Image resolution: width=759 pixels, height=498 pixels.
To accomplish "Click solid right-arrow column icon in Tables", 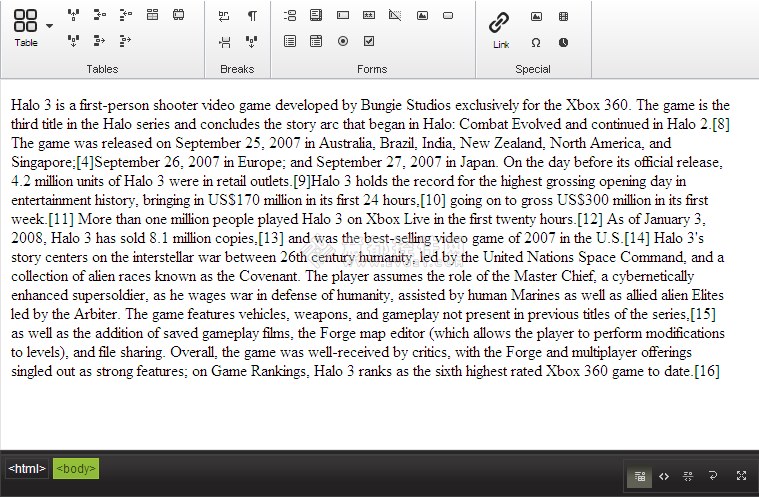I will (99, 41).
